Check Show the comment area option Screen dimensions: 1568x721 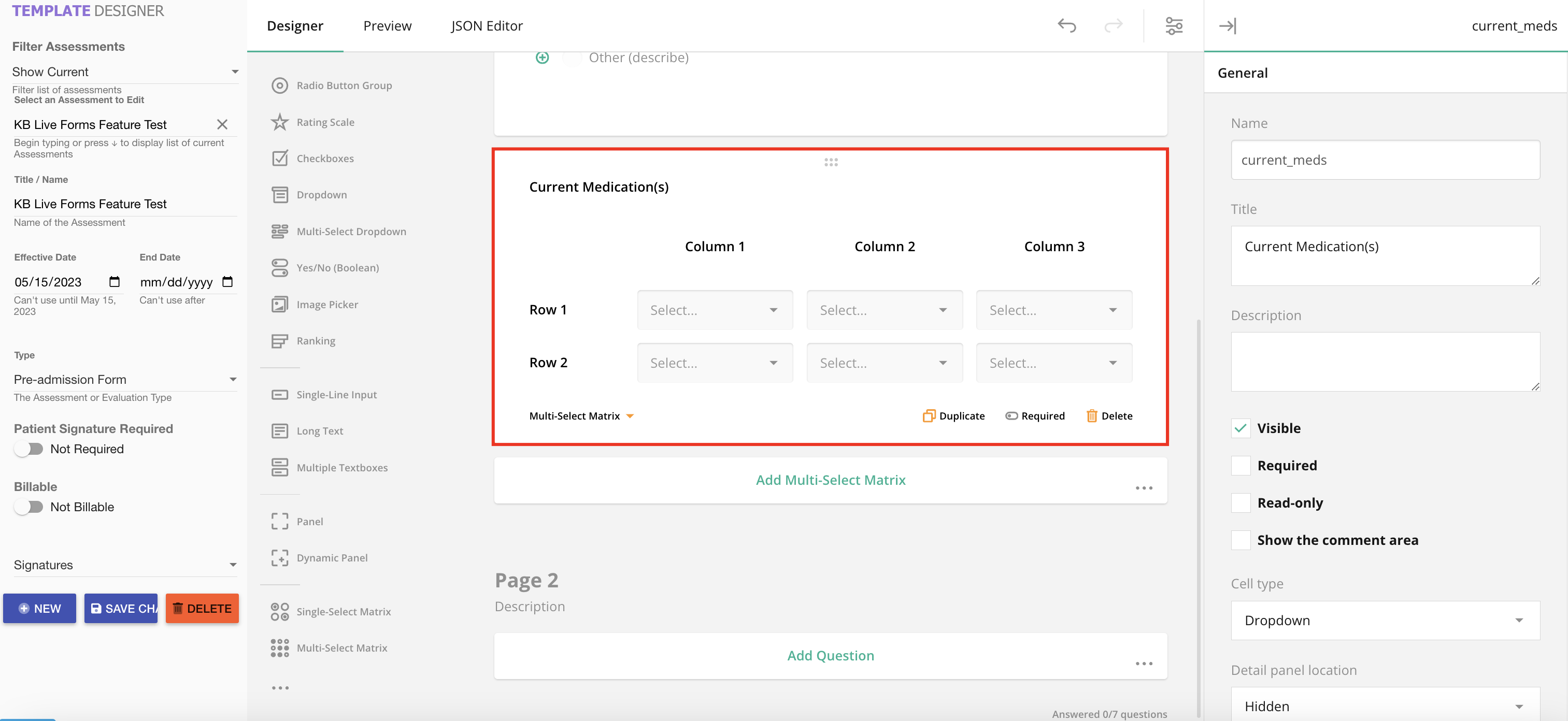[1241, 540]
